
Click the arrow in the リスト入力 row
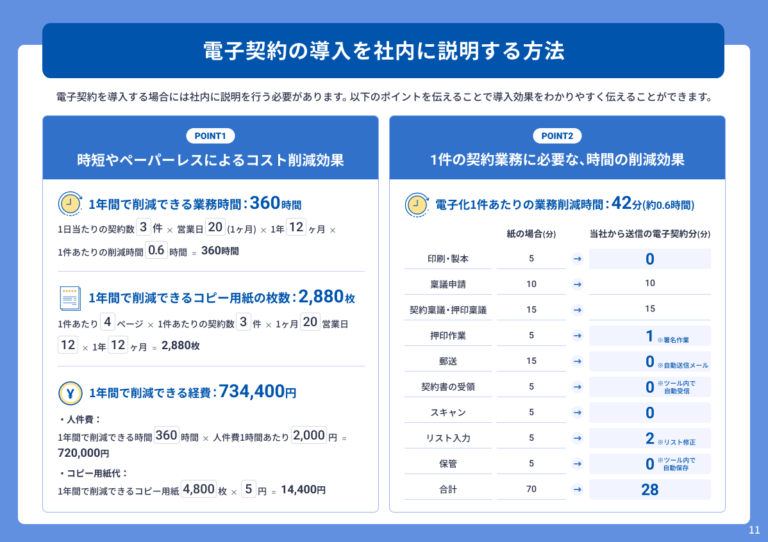[577, 438]
